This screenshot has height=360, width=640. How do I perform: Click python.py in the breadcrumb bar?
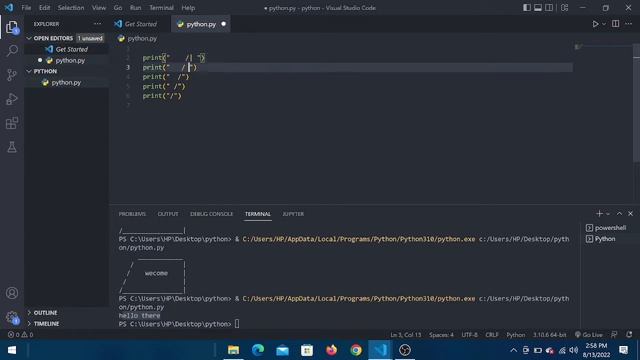pos(142,38)
